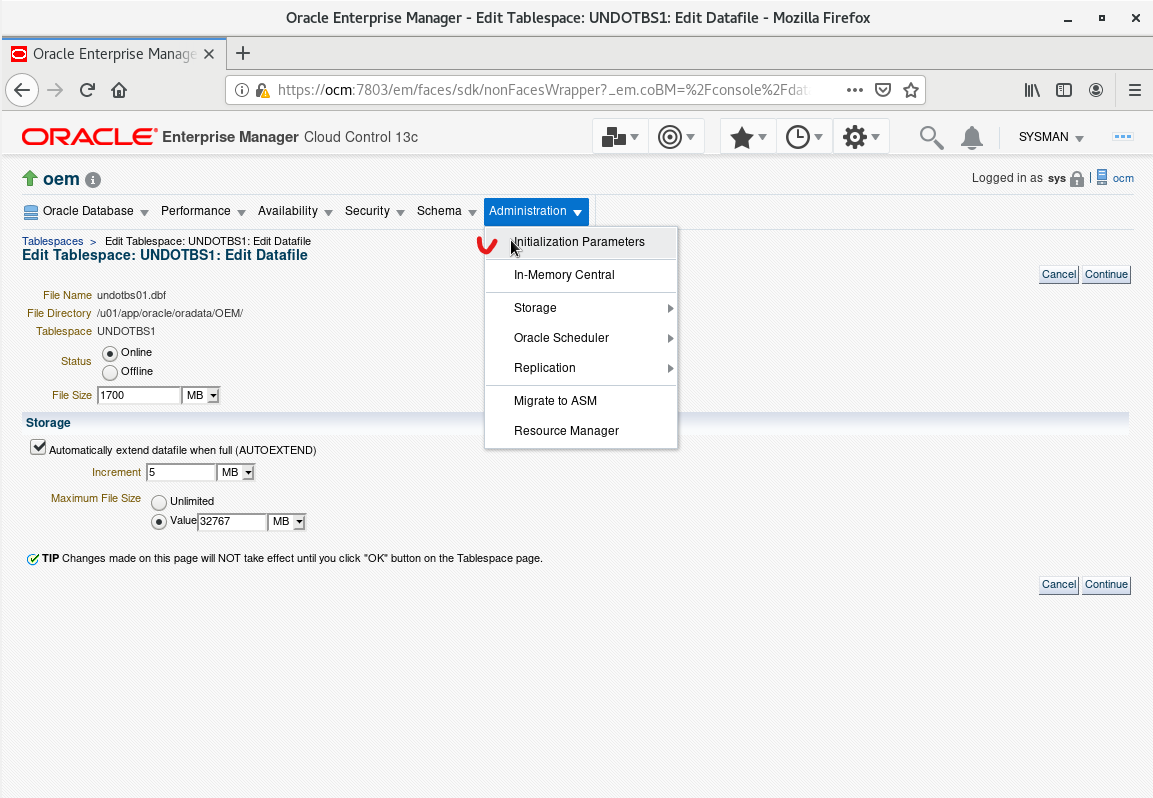Bookmark this page with star icon
Image resolution: width=1153 pixels, height=798 pixels.
point(911,90)
